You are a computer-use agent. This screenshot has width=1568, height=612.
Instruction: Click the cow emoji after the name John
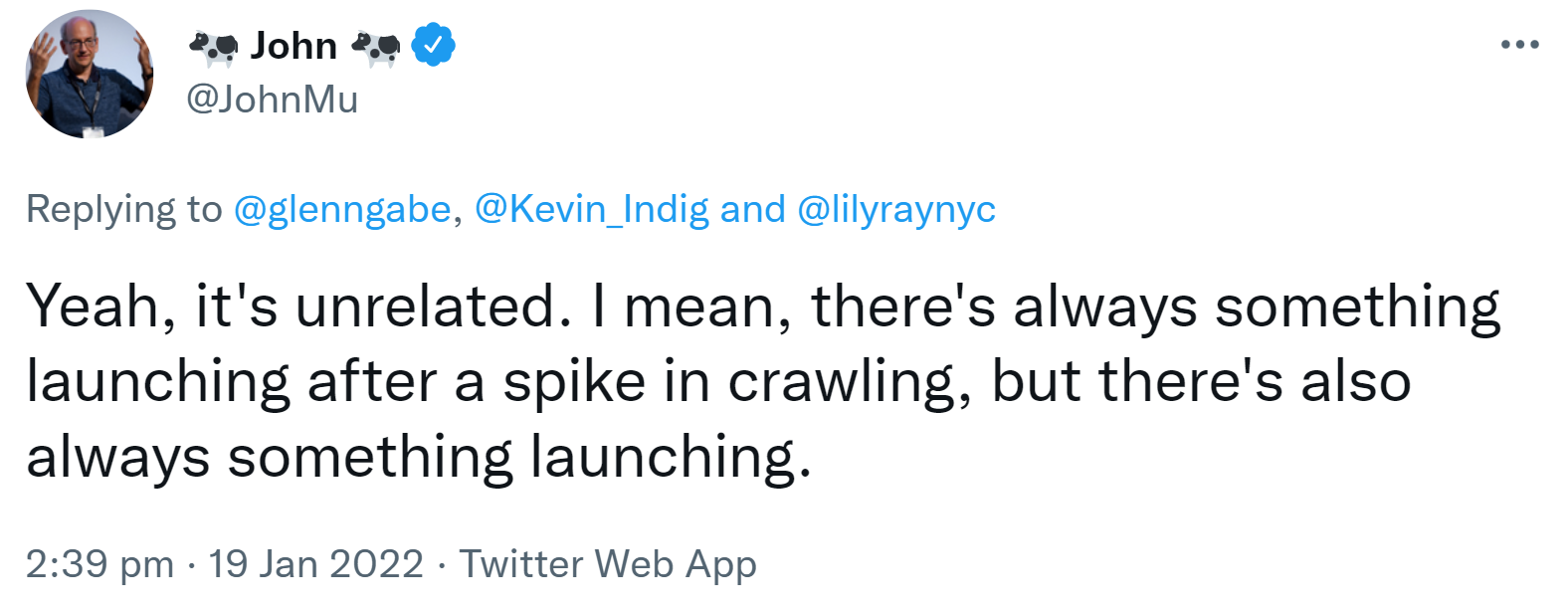click(376, 47)
